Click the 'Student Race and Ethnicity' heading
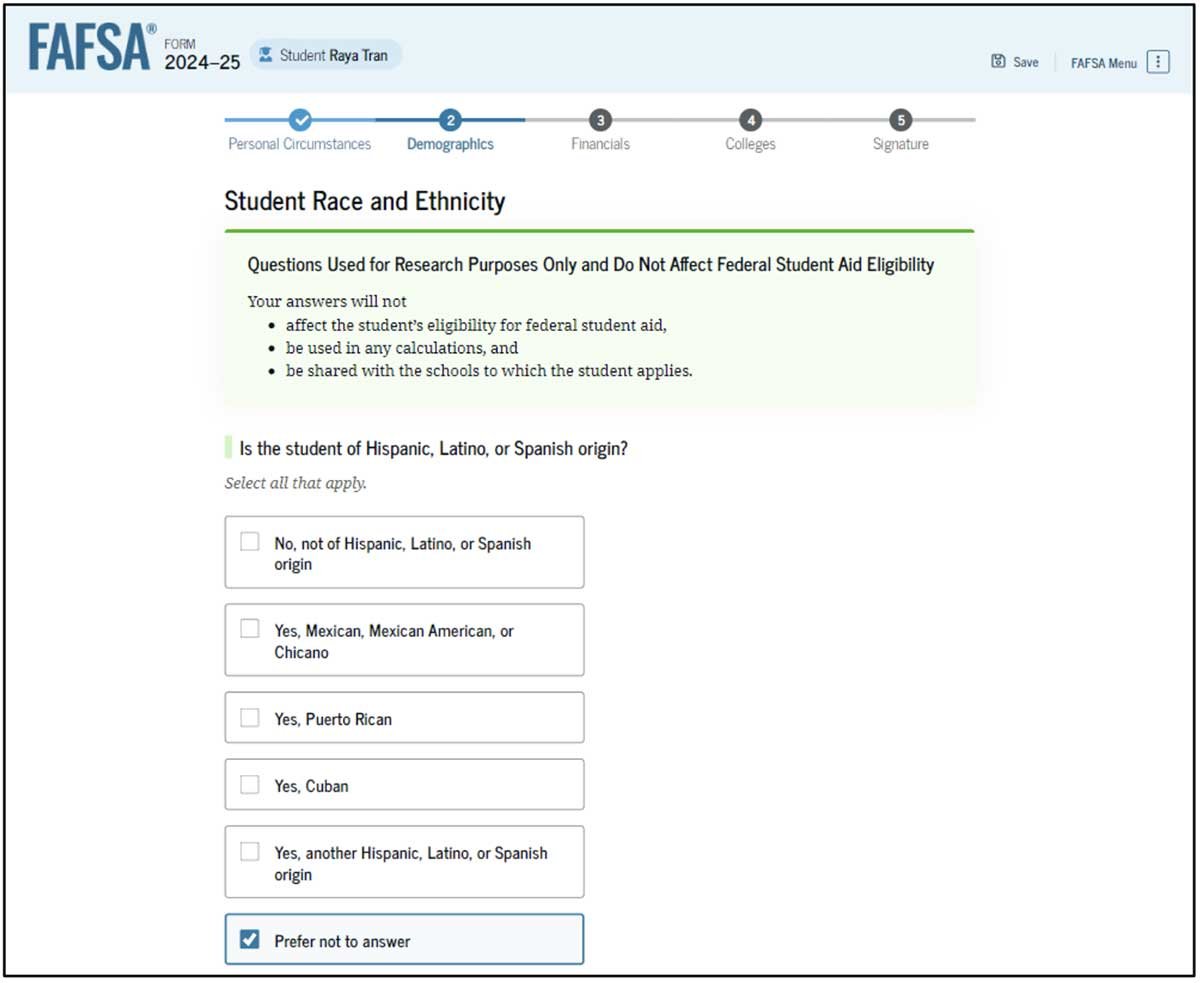The image size is (1200, 983). click(x=365, y=201)
